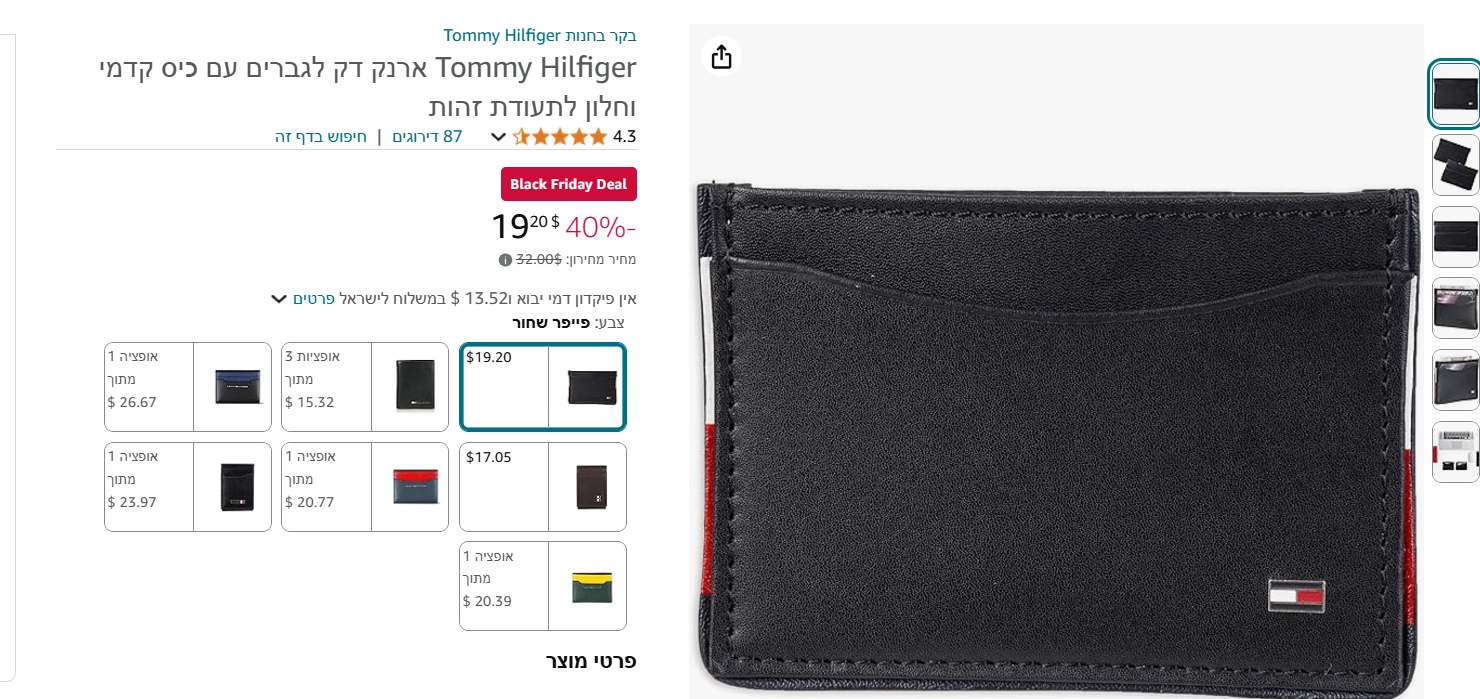1480x699 pixels.
Task: Click the star rating icons
Action: (x=560, y=137)
